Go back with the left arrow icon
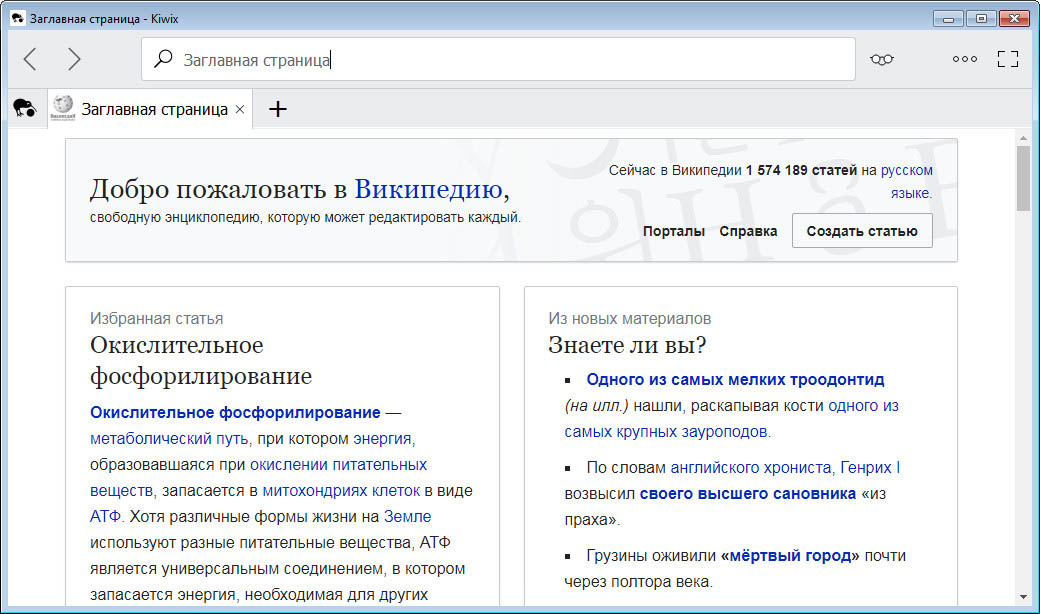This screenshot has width=1040, height=614. pyautogui.click(x=30, y=59)
